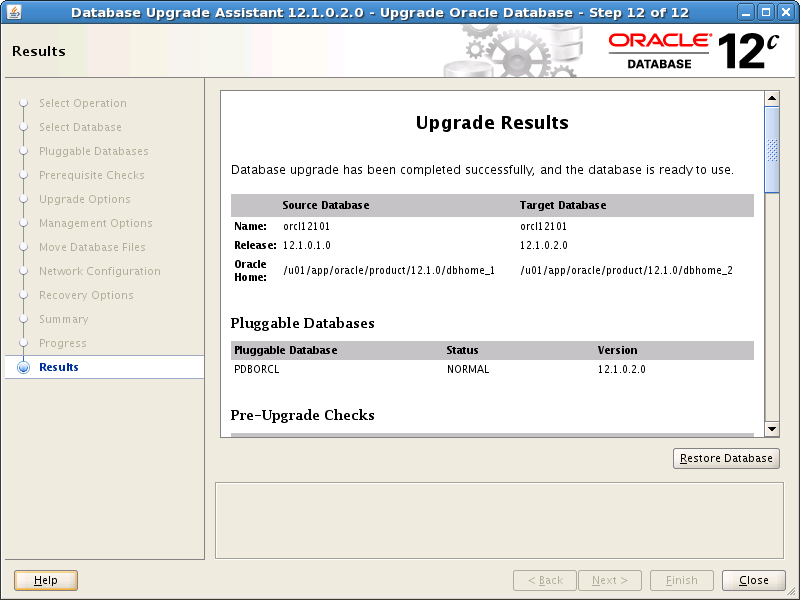Select the Management Options step
The image size is (800, 600).
click(x=96, y=223)
